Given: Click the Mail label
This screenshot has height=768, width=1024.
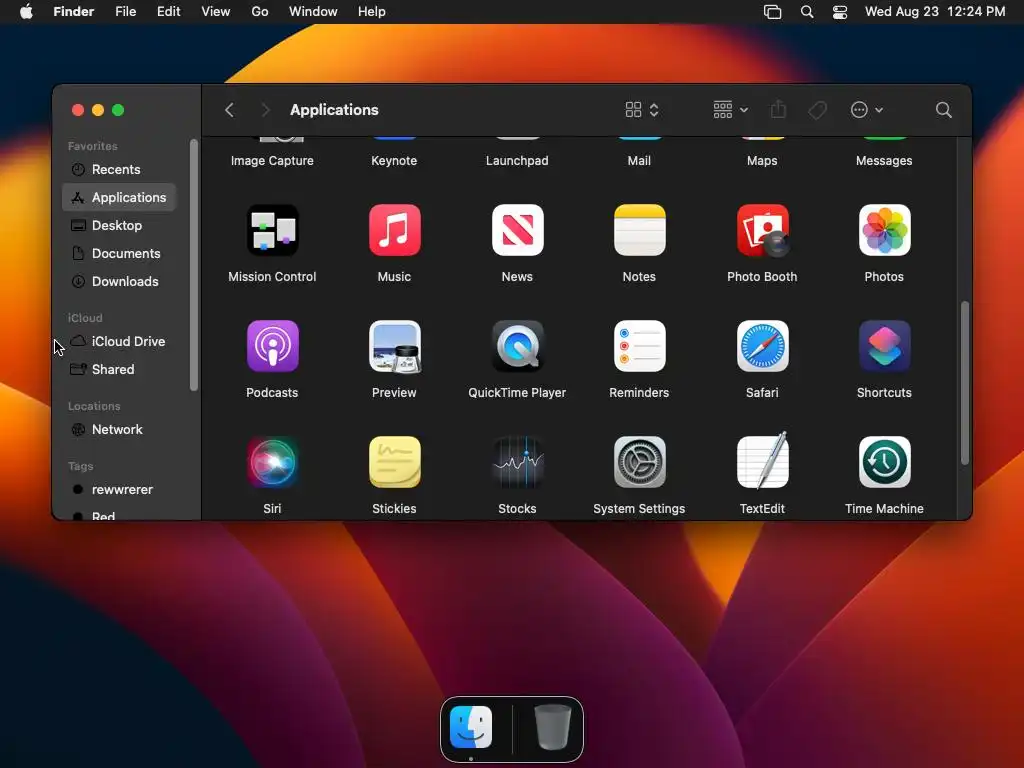Looking at the screenshot, I should coord(639,161).
